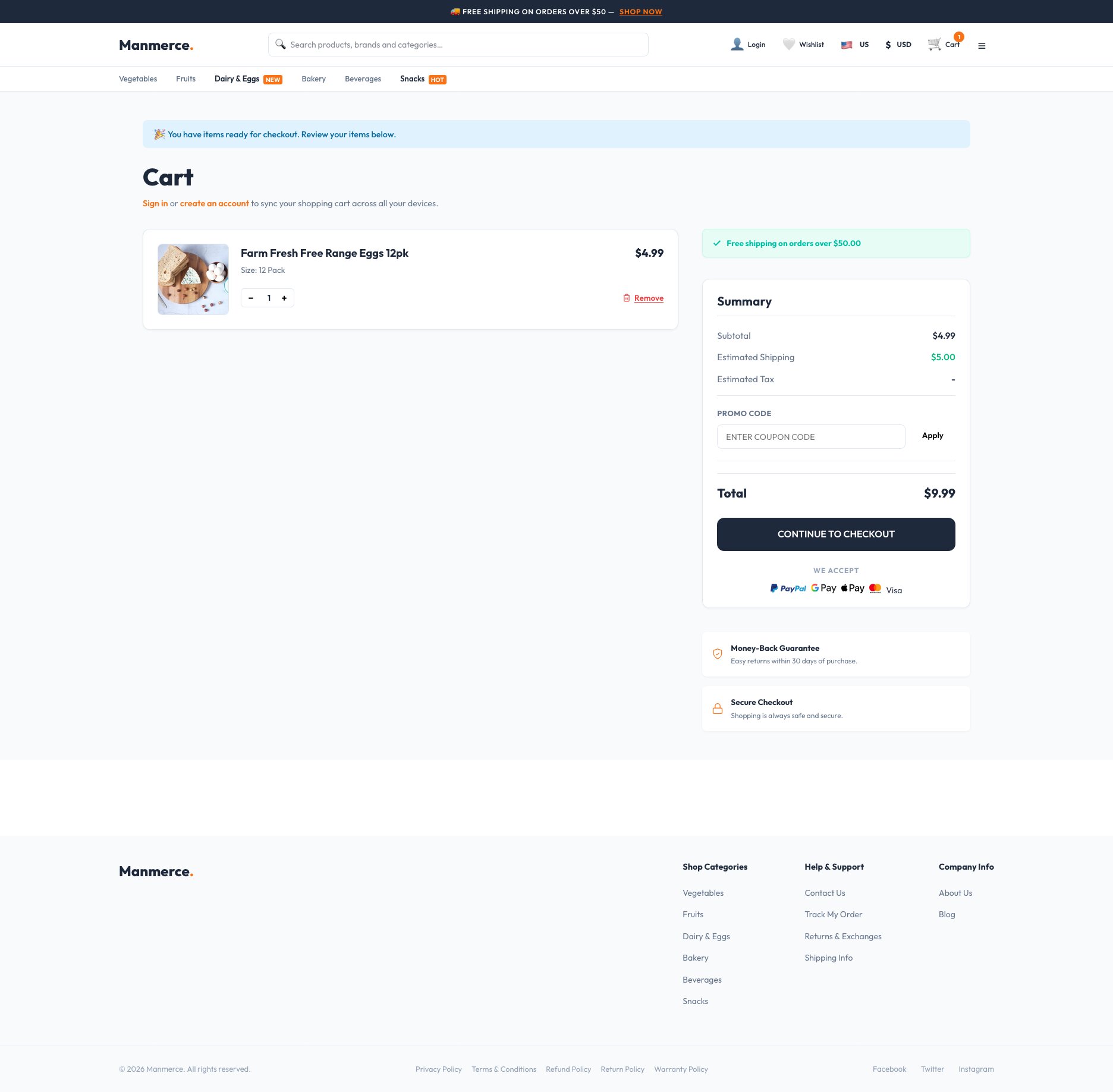Click the Estimated Shipping $5.00 value
The height and width of the screenshot is (1092, 1113).
[943, 357]
